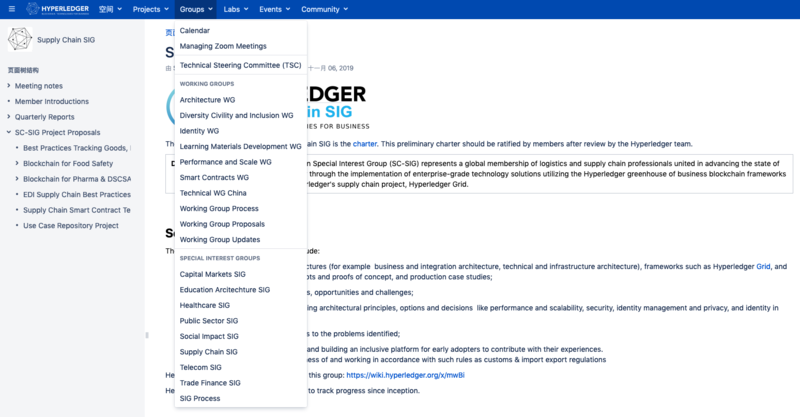Image resolution: width=800 pixels, height=417 pixels.
Task: Choose Trade Finance SIG in dropdown
Action: [210, 383]
